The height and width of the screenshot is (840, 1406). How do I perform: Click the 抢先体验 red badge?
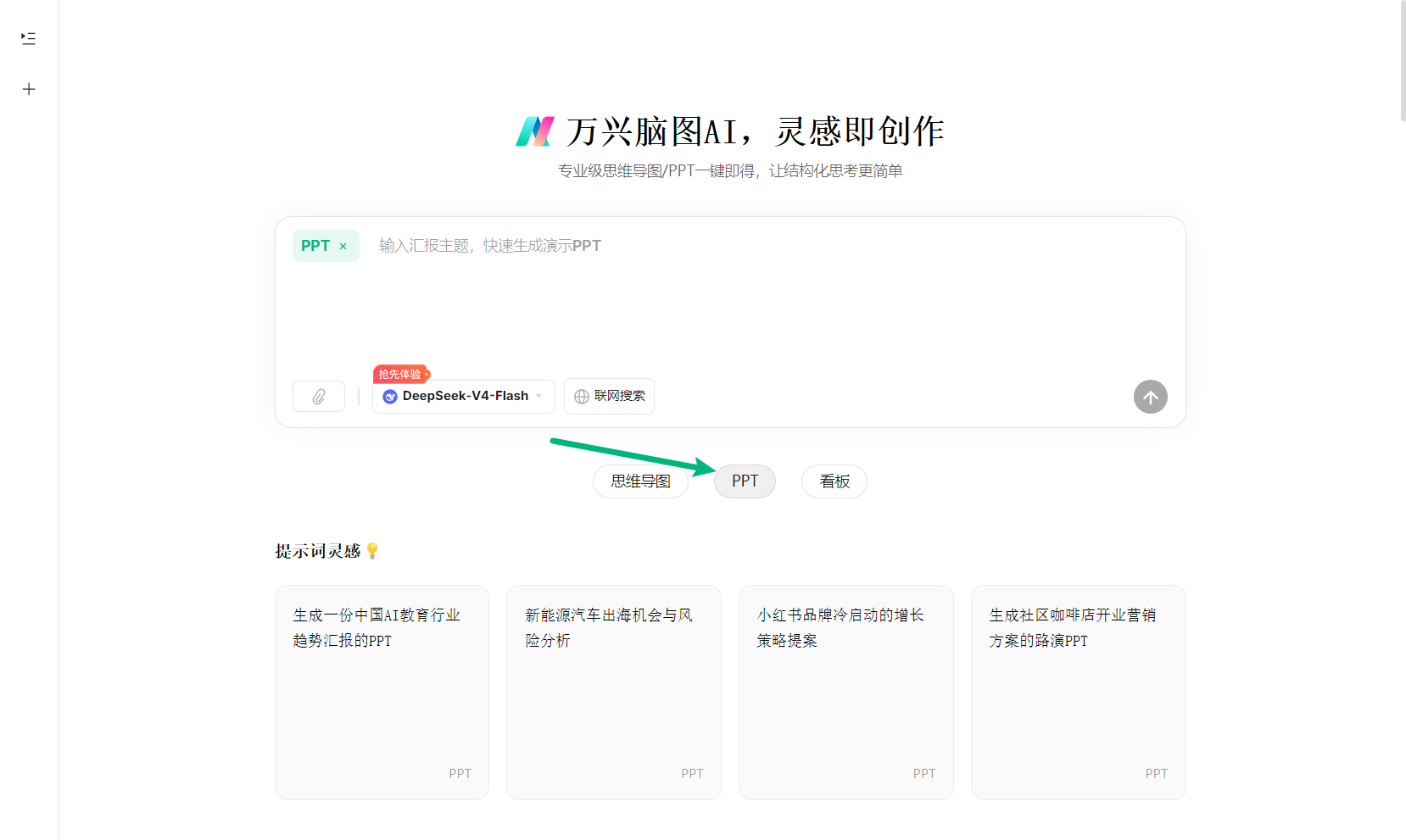401,374
